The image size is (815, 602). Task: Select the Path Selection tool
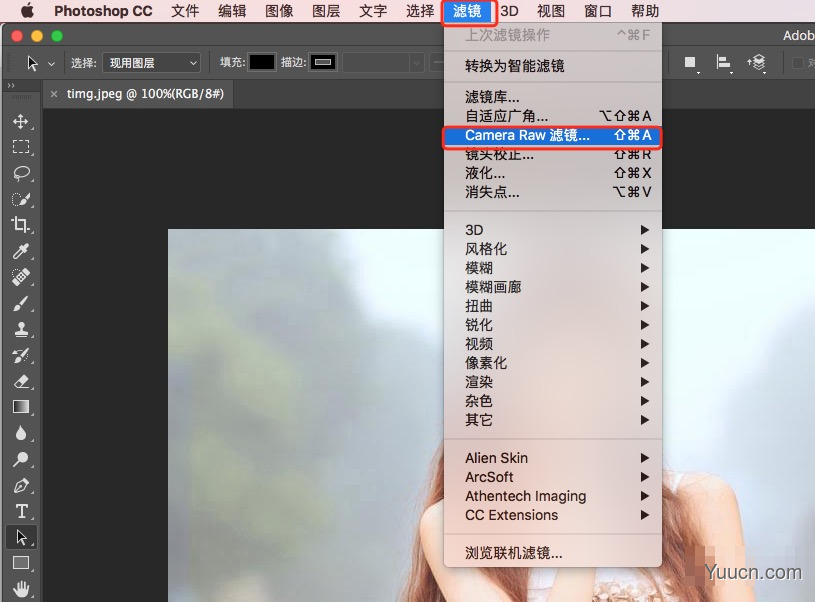[21, 537]
